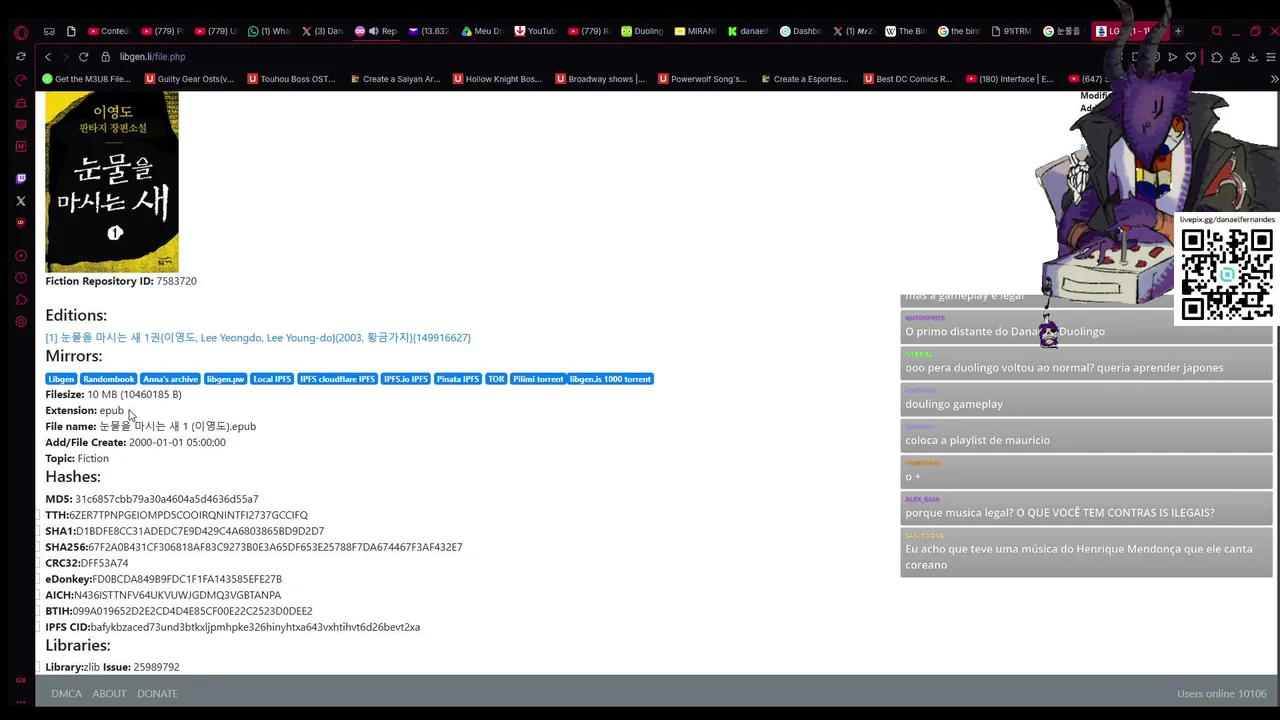Screen dimensions: 1280x720
Task: Open the DONATE footer link
Action: tap(157, 694)
